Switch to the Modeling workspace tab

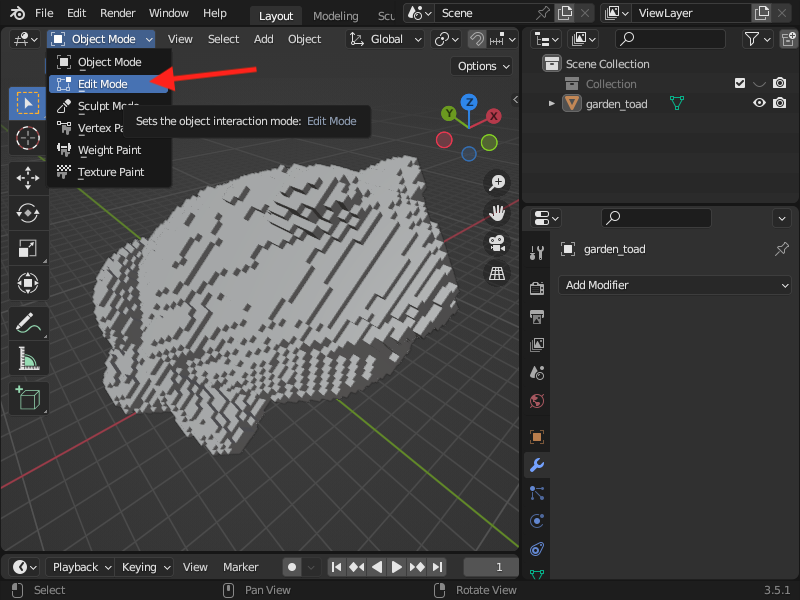[336, 16]
